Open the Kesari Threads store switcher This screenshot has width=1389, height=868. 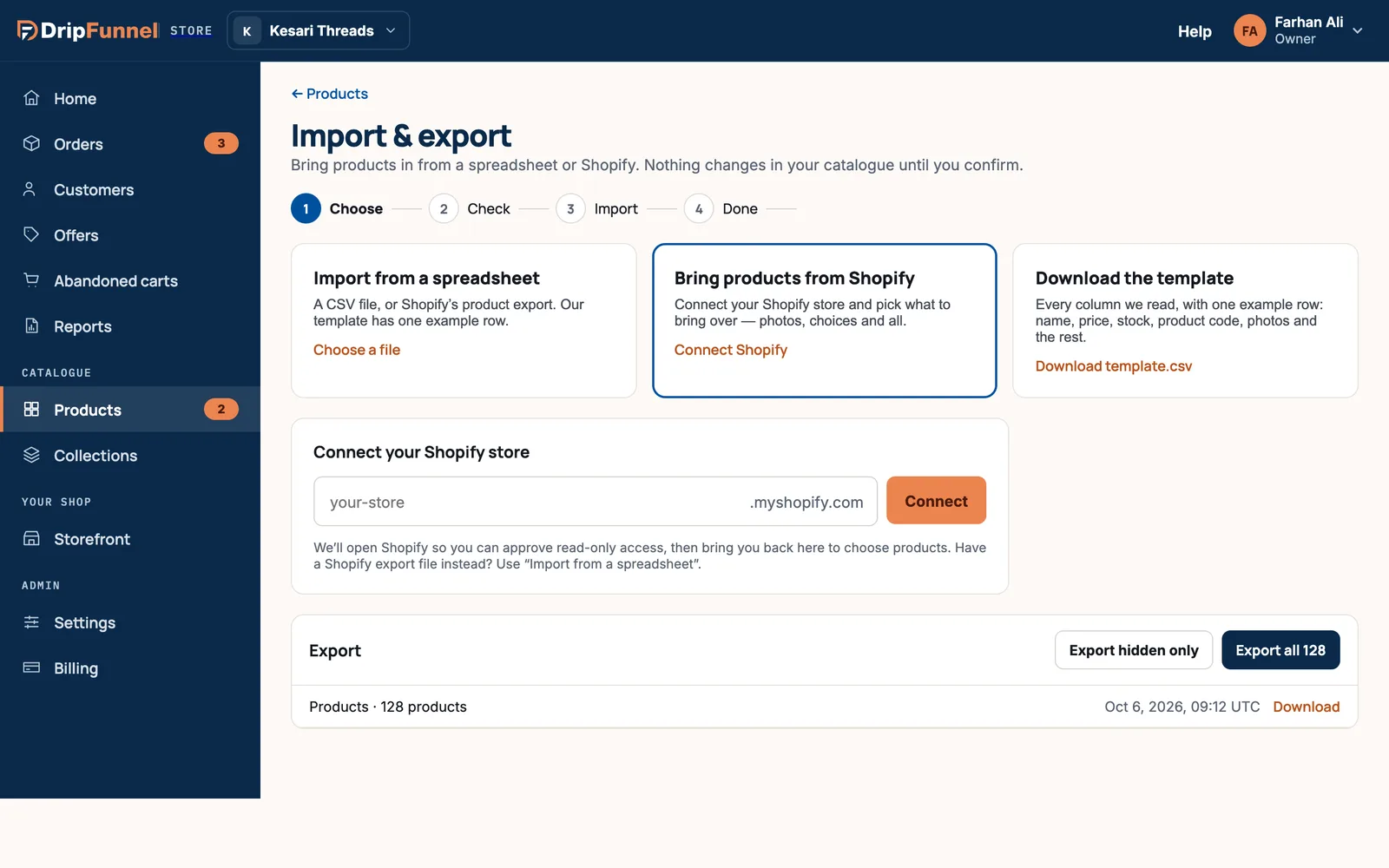[318, 30]
